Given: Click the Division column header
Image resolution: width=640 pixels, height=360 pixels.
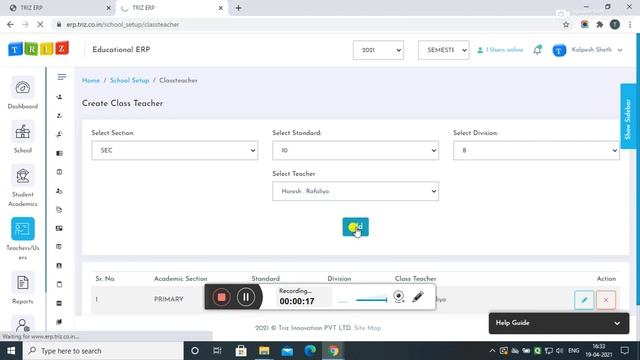Looking at the screenshot, I should coord(339,279).
